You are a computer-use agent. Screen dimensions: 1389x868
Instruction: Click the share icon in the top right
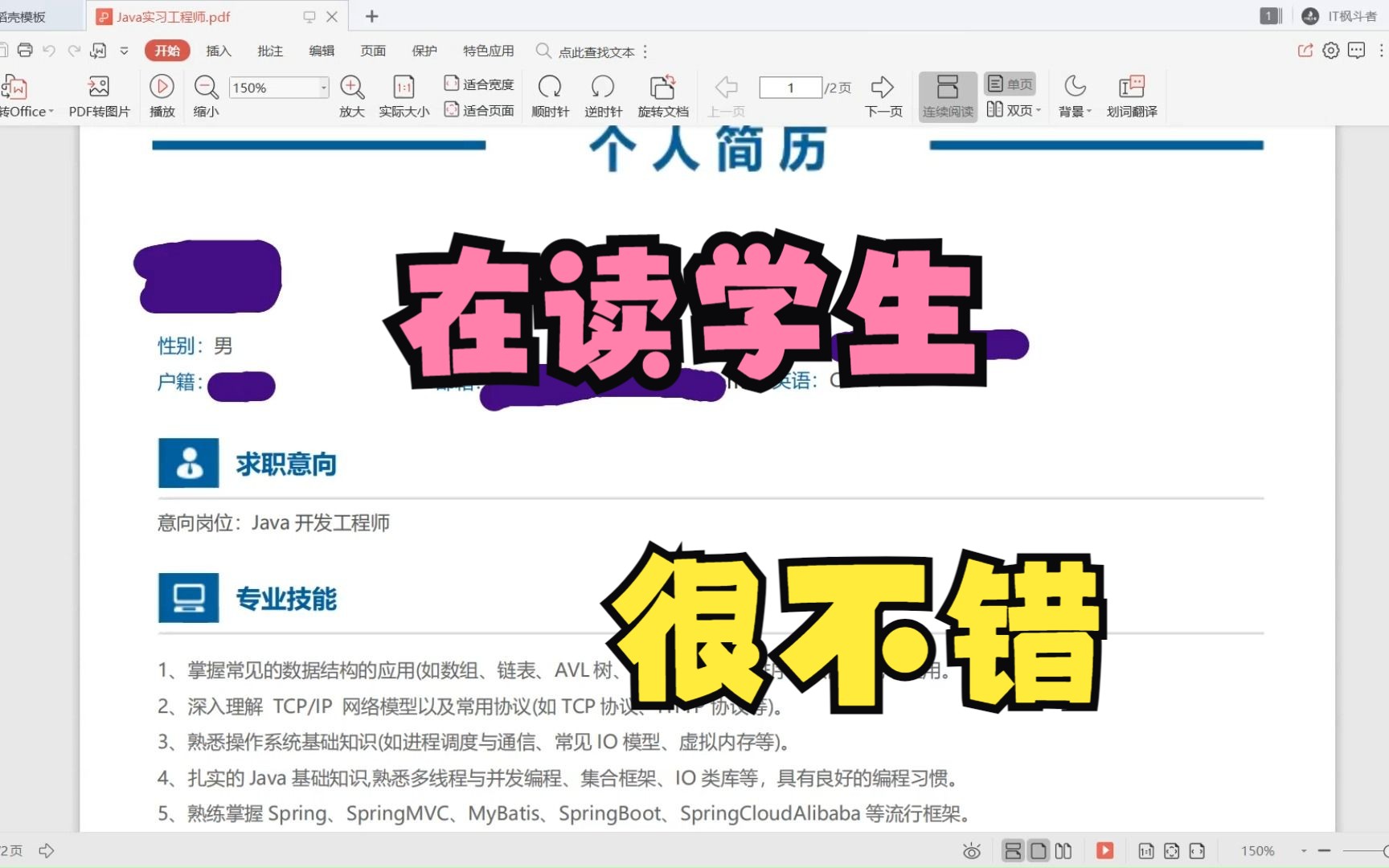tap(1305, 51)
